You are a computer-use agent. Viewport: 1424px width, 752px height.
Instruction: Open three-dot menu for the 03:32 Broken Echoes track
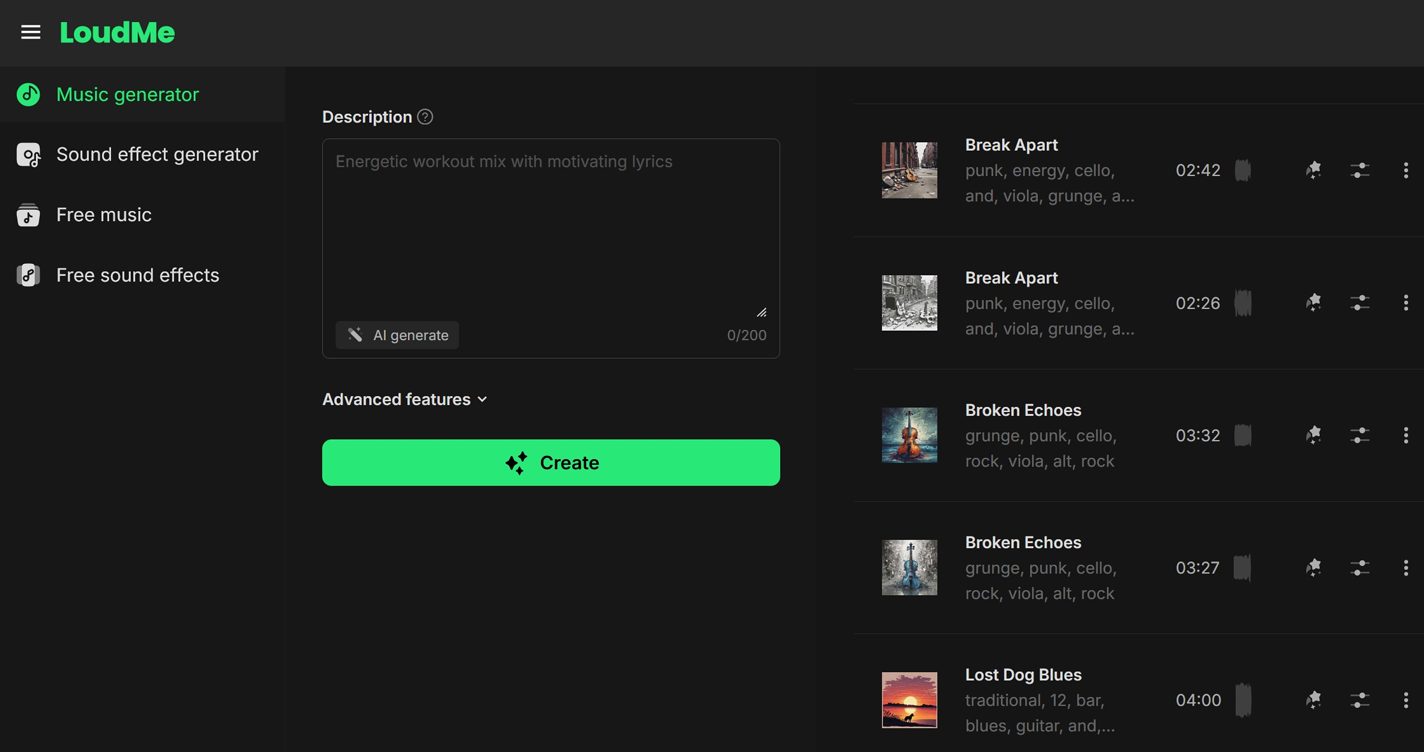click(1405, 435)
